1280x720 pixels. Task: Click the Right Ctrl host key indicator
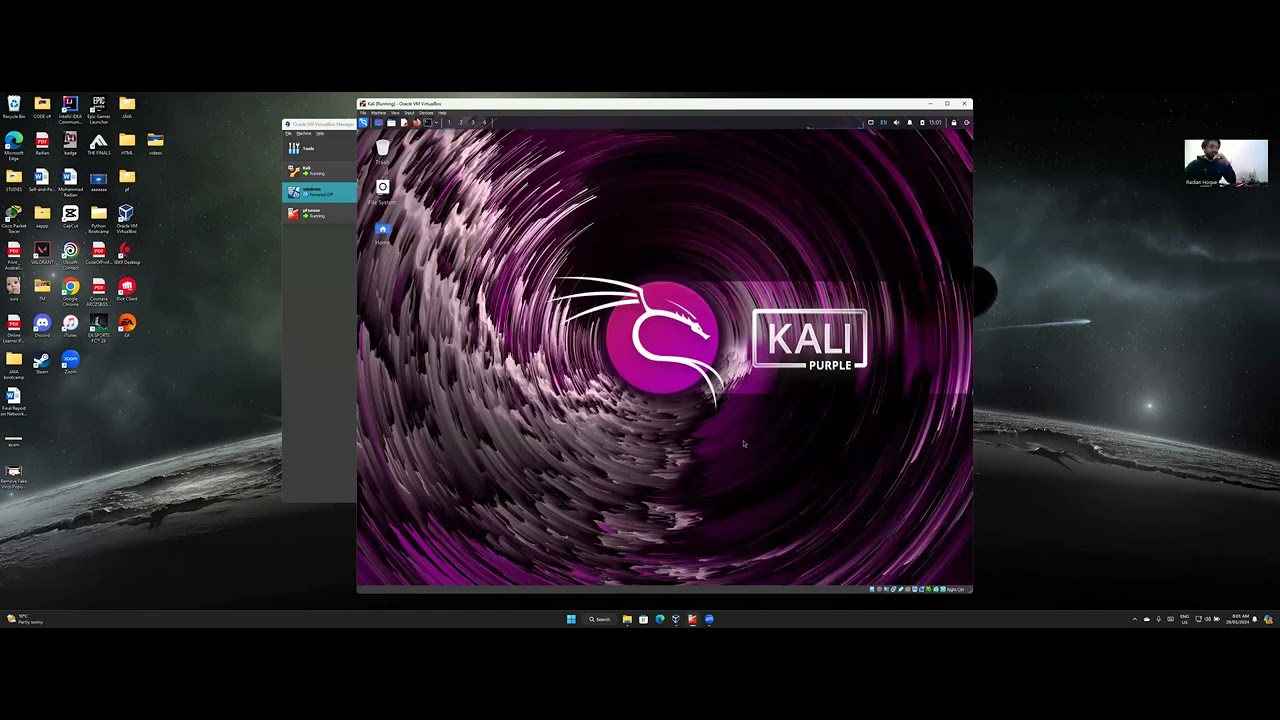[x=957, y=589]
